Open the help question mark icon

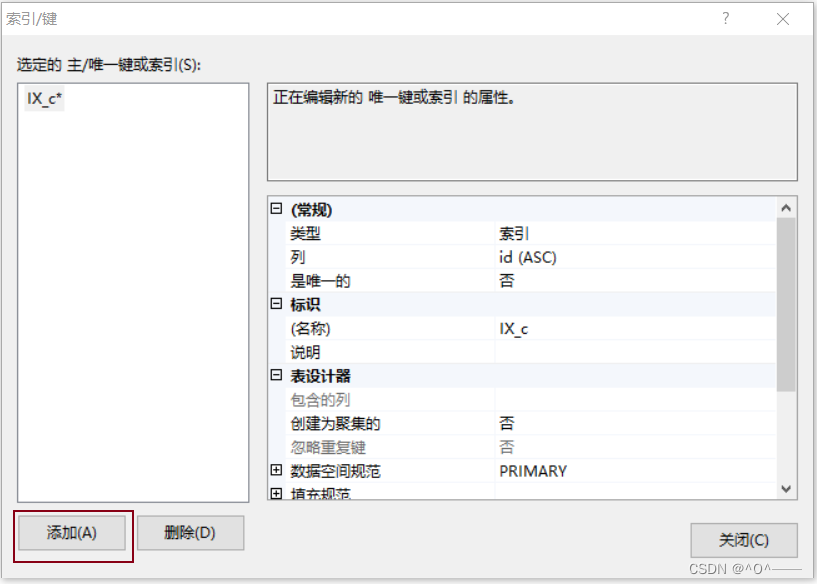725,19
